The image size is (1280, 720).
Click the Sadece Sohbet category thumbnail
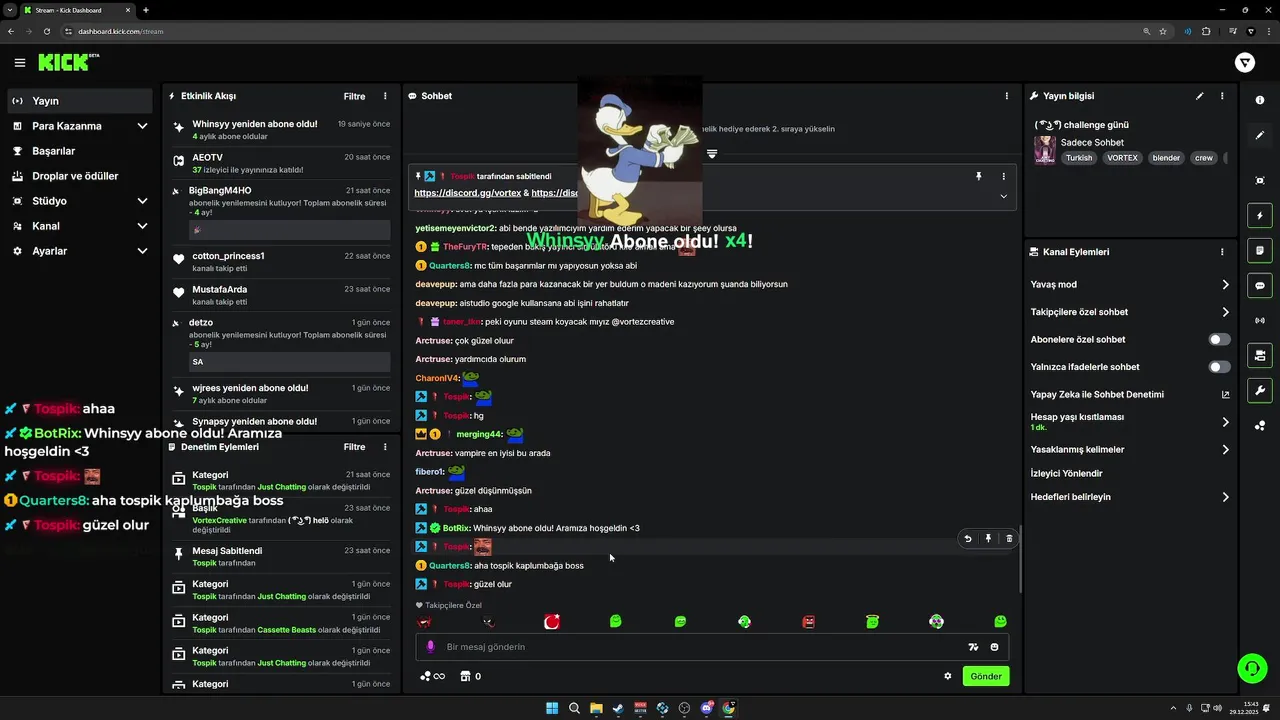click(1045, 150)
